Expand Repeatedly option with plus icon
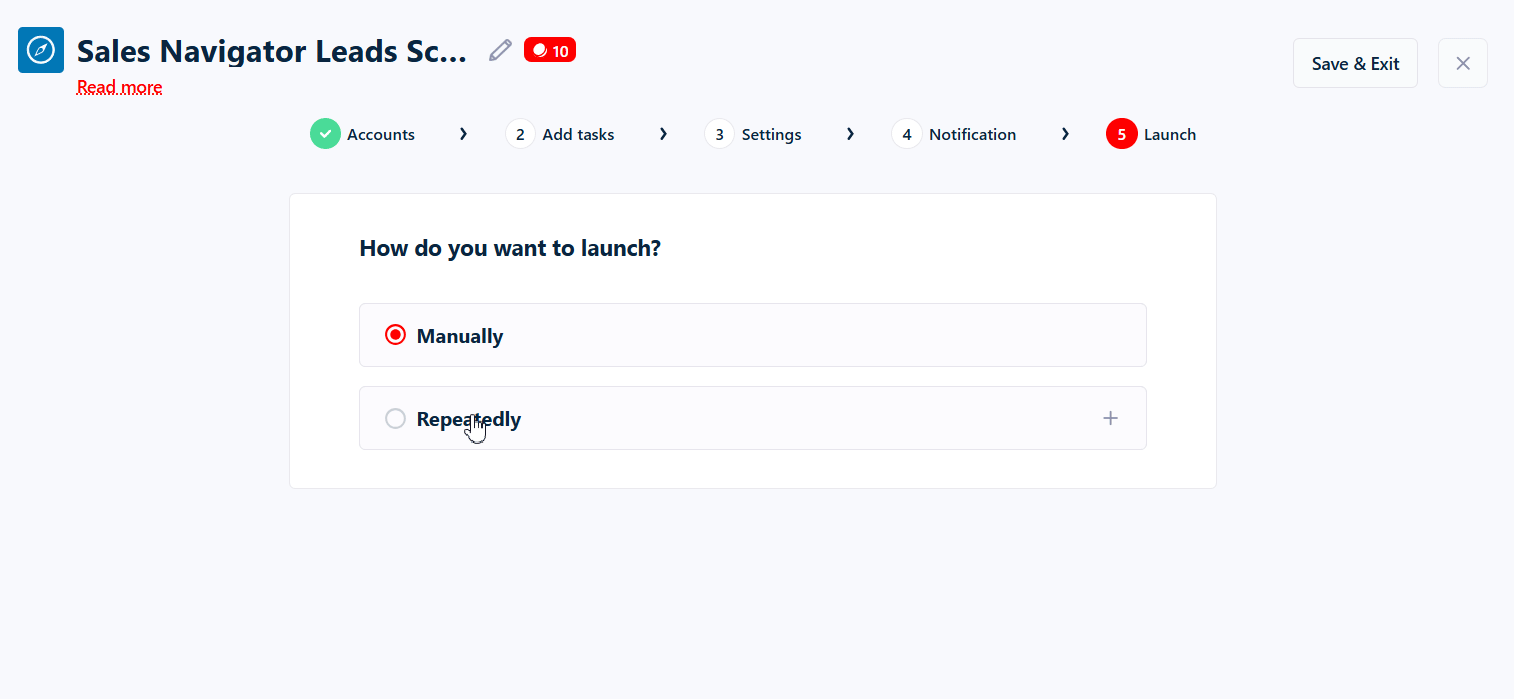Screen dimensions: 1514x699 (x=1110, y=418)
